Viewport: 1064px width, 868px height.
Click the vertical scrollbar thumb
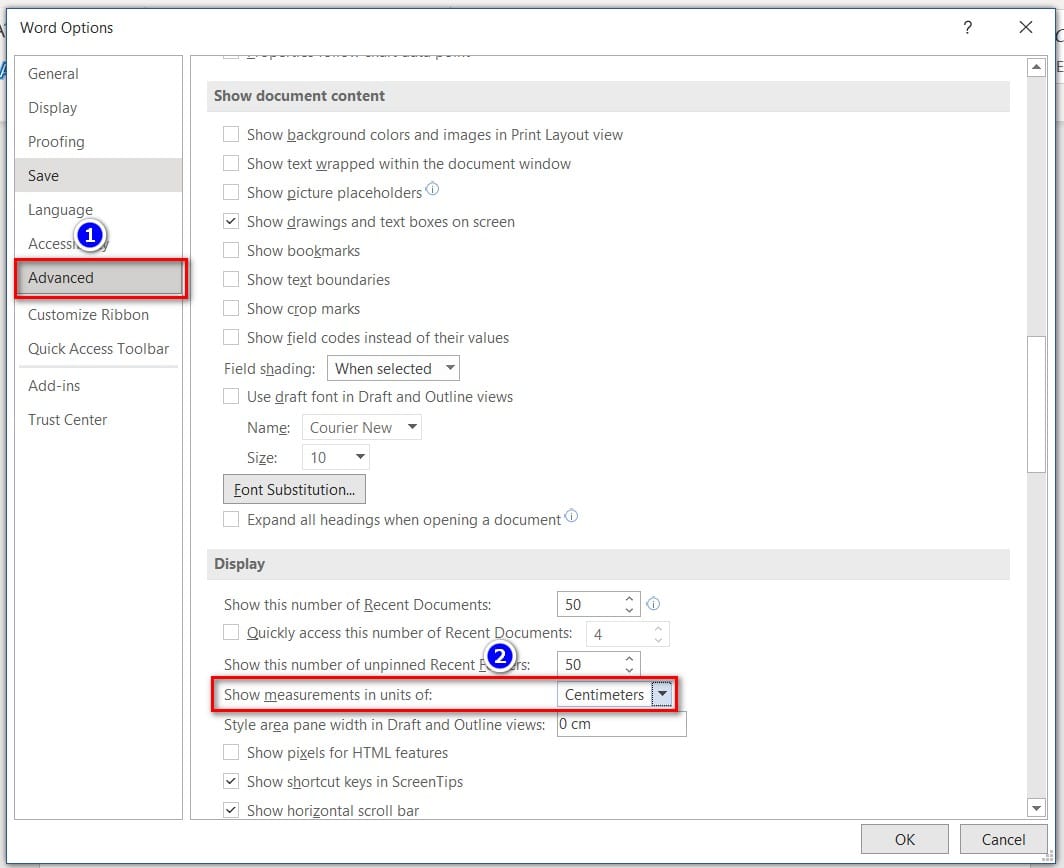click(x=1036, y=404)
